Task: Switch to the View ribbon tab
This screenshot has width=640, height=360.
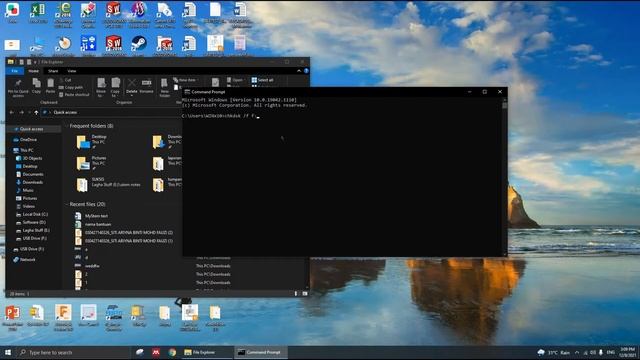Action: tap(72, 71)
